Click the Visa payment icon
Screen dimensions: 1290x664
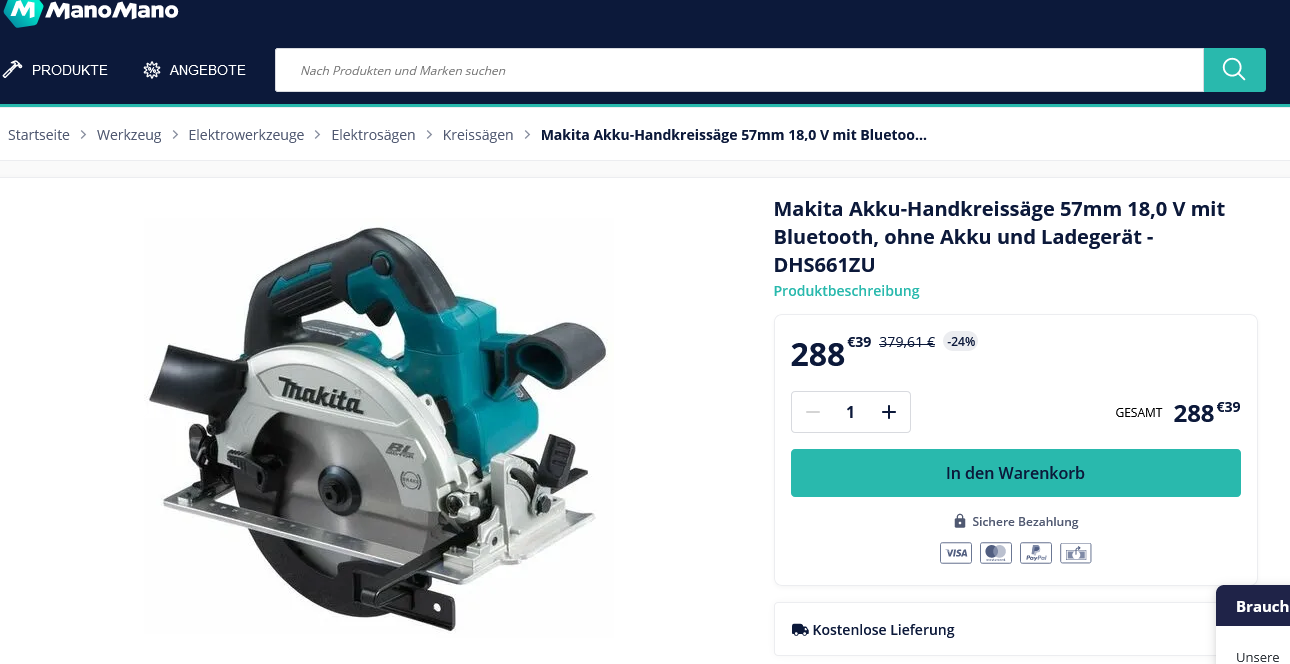[956, 553]
